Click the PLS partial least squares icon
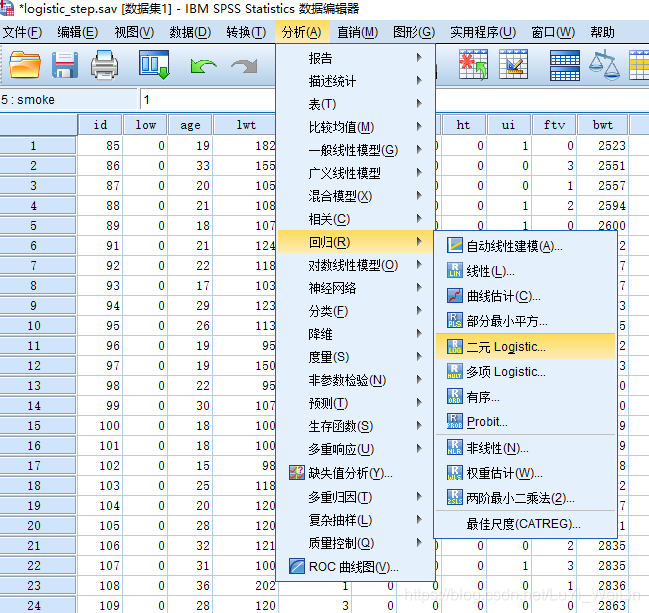Screen dimensions: 649x613 click(x=454, y=320)
